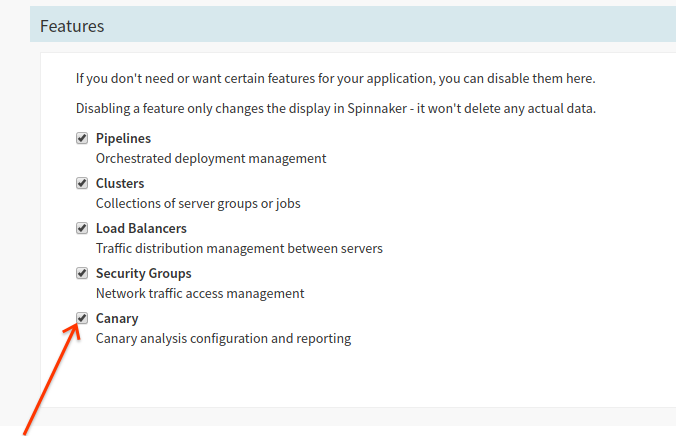Select the Clusters label
The image size is (676, 436).
pyautogui.click(x=120, y=183)
